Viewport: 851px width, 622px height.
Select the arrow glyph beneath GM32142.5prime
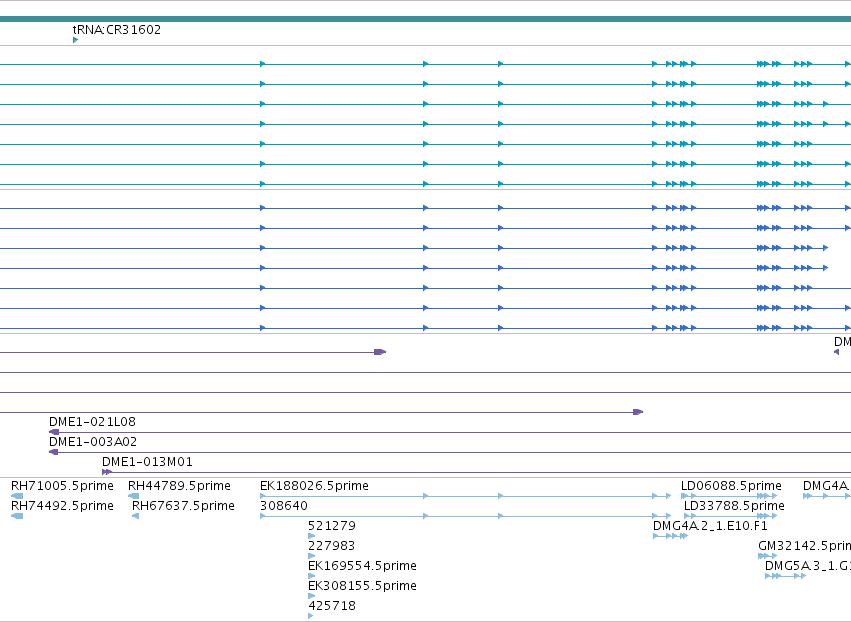[767, 556]
